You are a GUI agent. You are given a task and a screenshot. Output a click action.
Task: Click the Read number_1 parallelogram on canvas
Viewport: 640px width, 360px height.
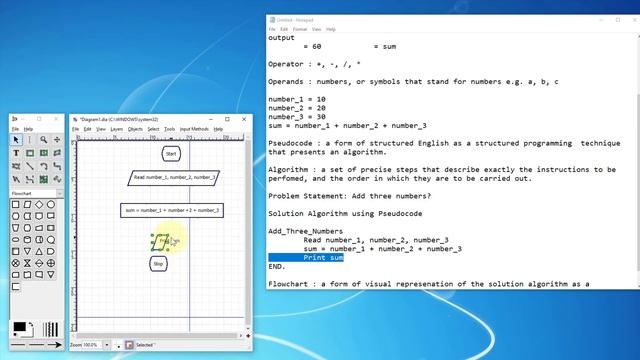pyautogui.click(x=174, y=178)
